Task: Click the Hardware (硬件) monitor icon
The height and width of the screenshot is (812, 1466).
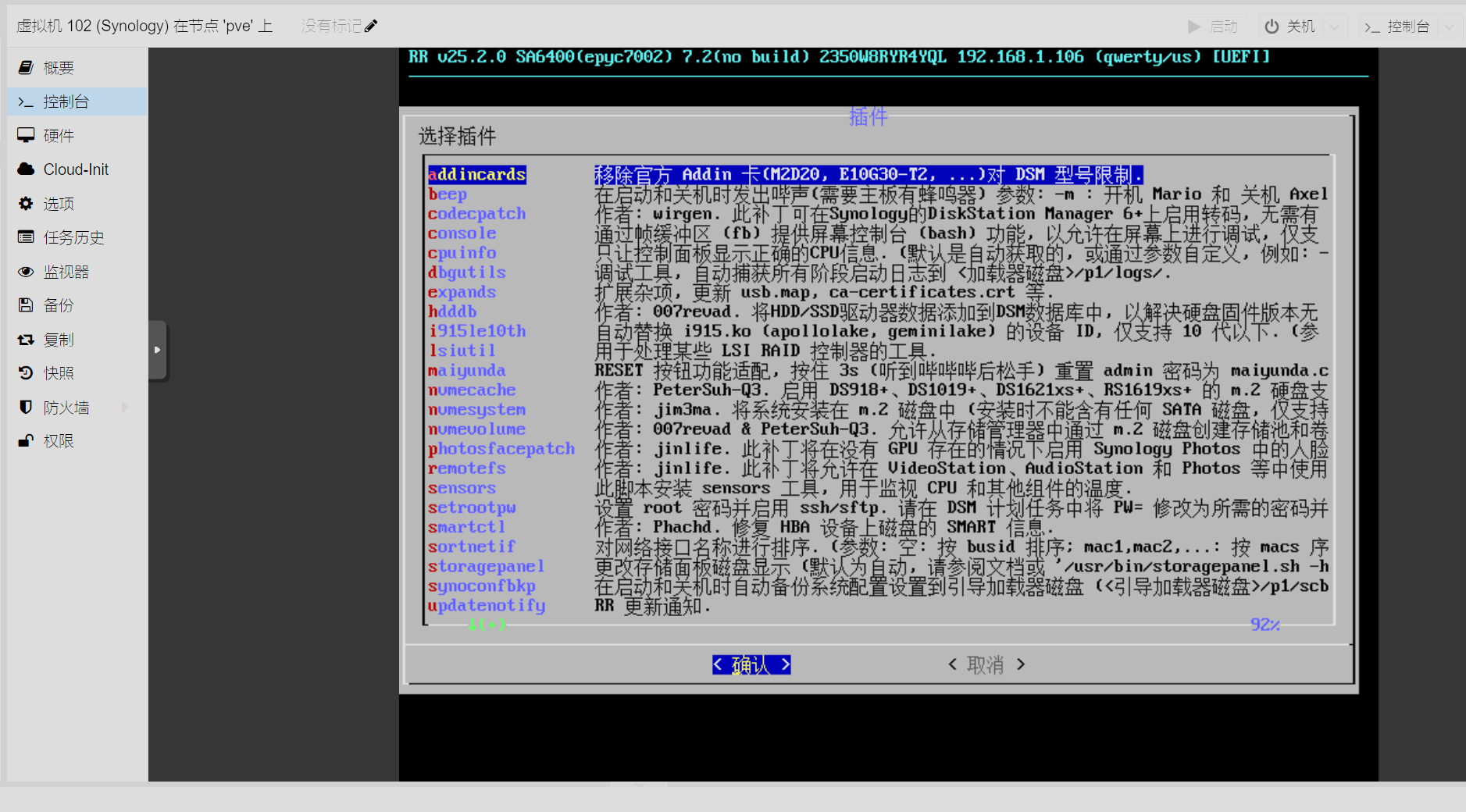Action: click(x=26, y=135)
